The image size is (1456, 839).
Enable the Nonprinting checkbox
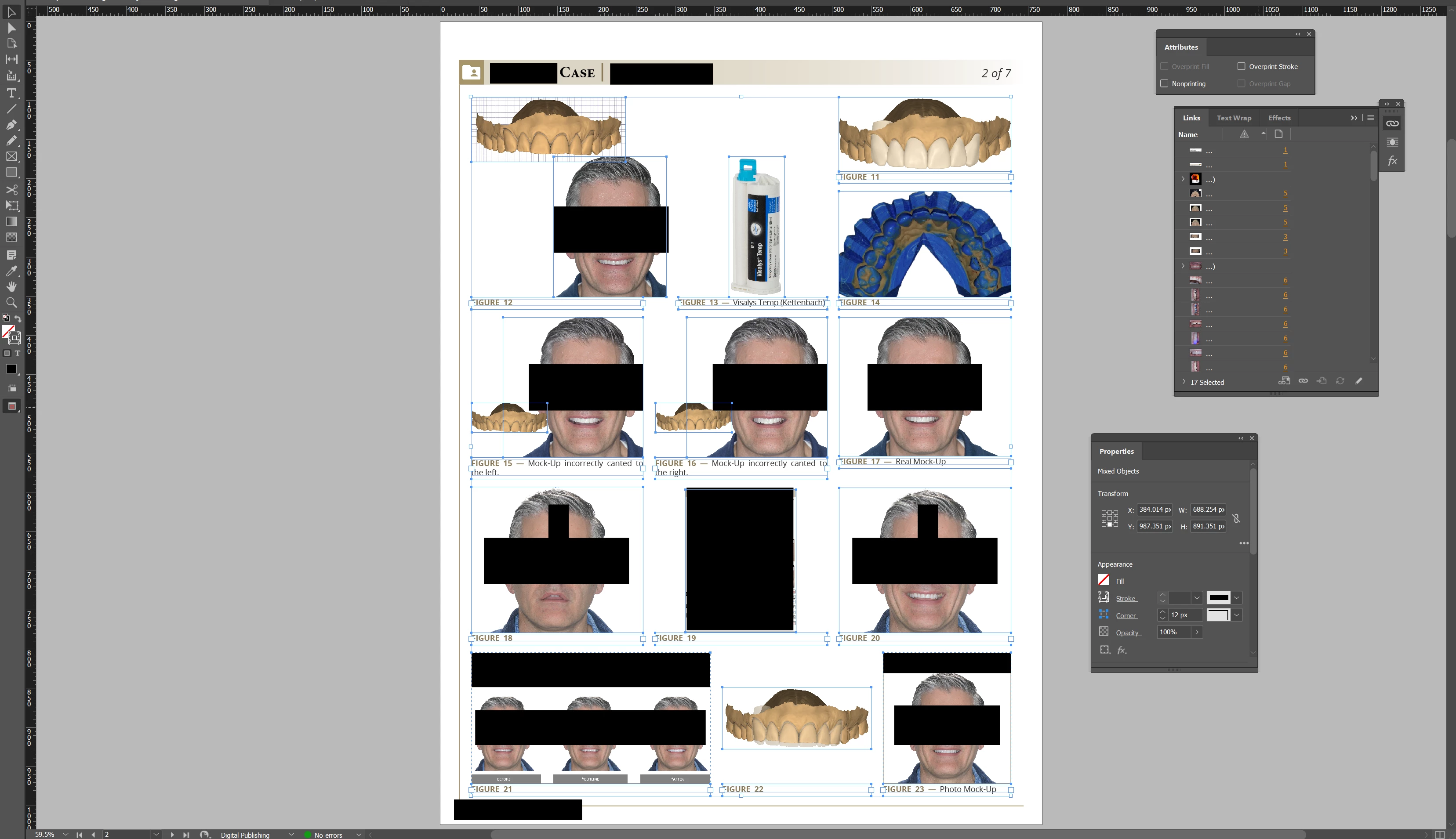[1164, 83]
